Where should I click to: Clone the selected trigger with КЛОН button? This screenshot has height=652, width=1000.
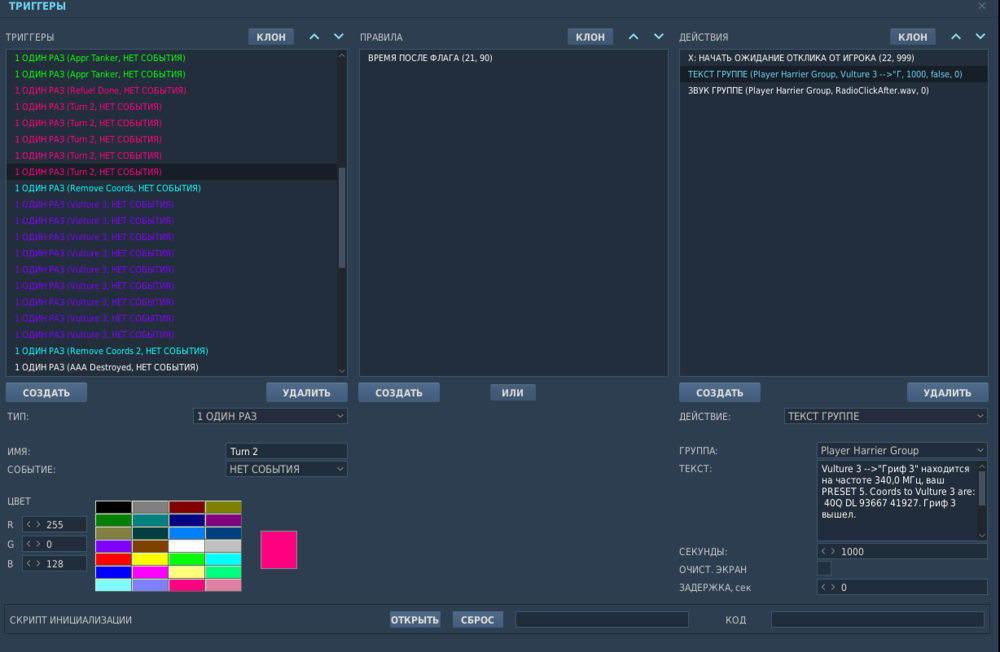click(271, 37)
